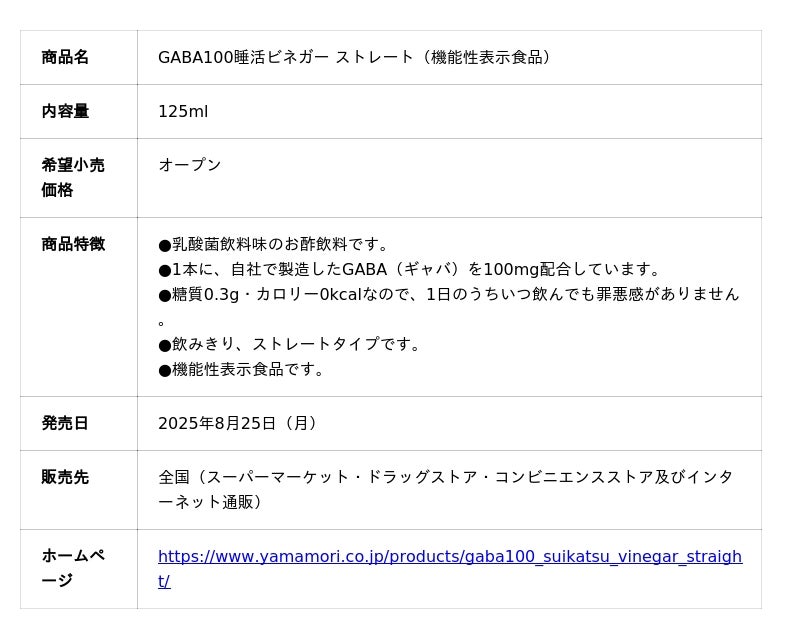Click the オープン price value
Screen dimensions: 800x639
click(x=190, y=165)
